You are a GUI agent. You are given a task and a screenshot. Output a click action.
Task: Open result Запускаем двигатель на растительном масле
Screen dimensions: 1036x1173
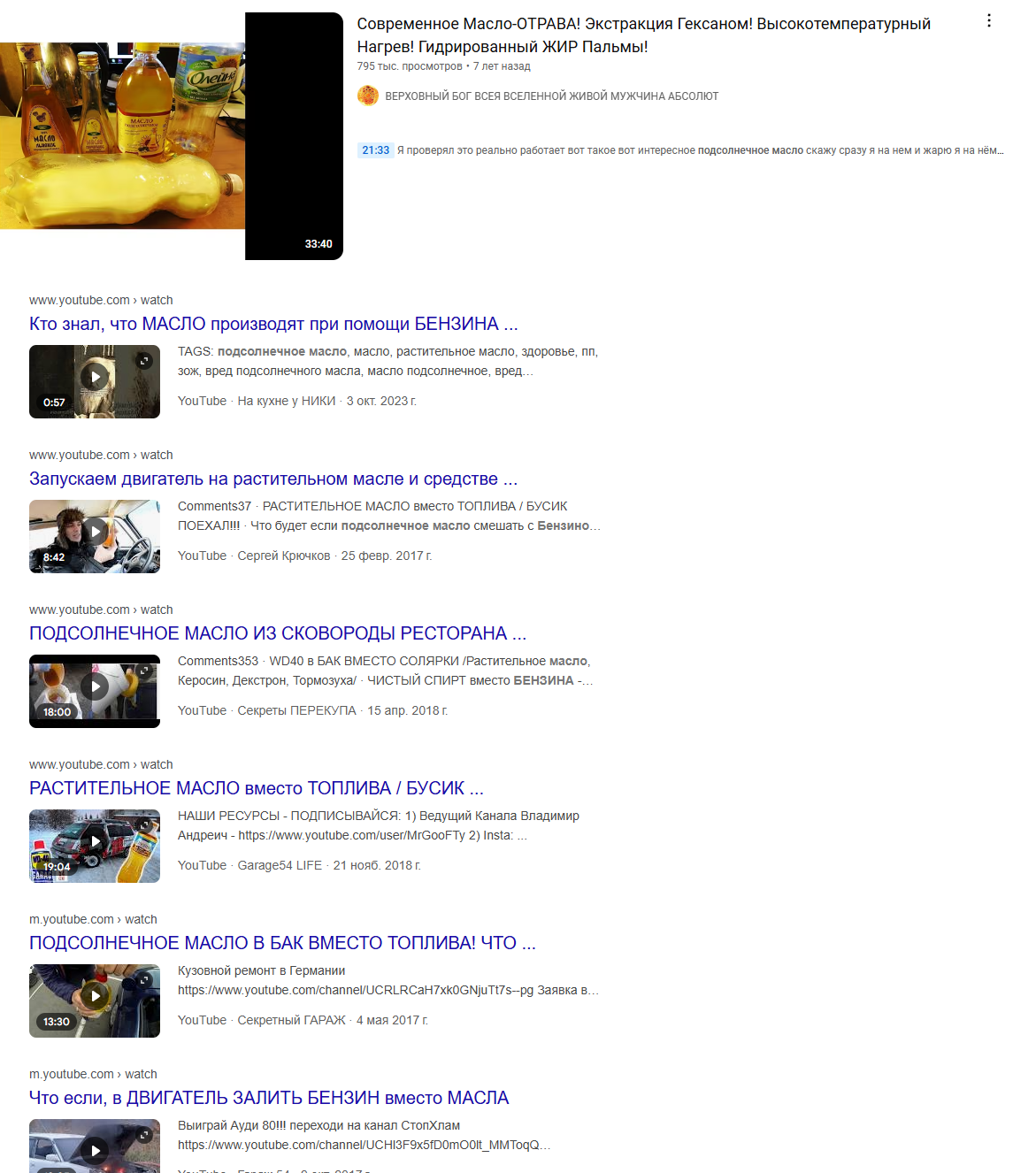pos(273,479)
